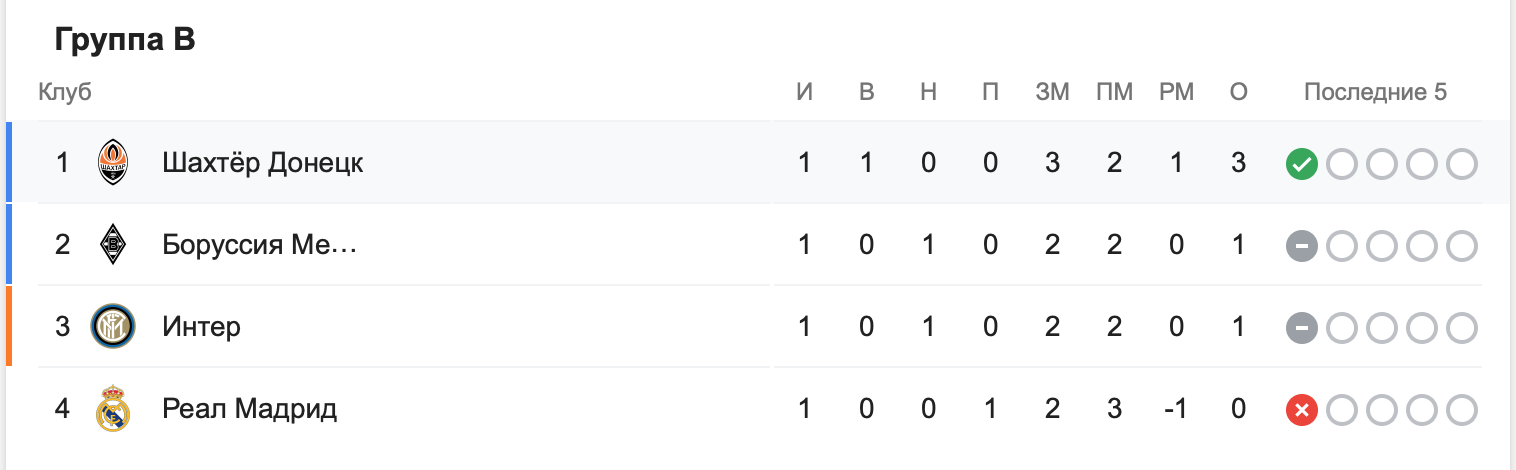Open the Боруссия Ме… team link
The image size is (1516, 470).
[x=260, y=245]
